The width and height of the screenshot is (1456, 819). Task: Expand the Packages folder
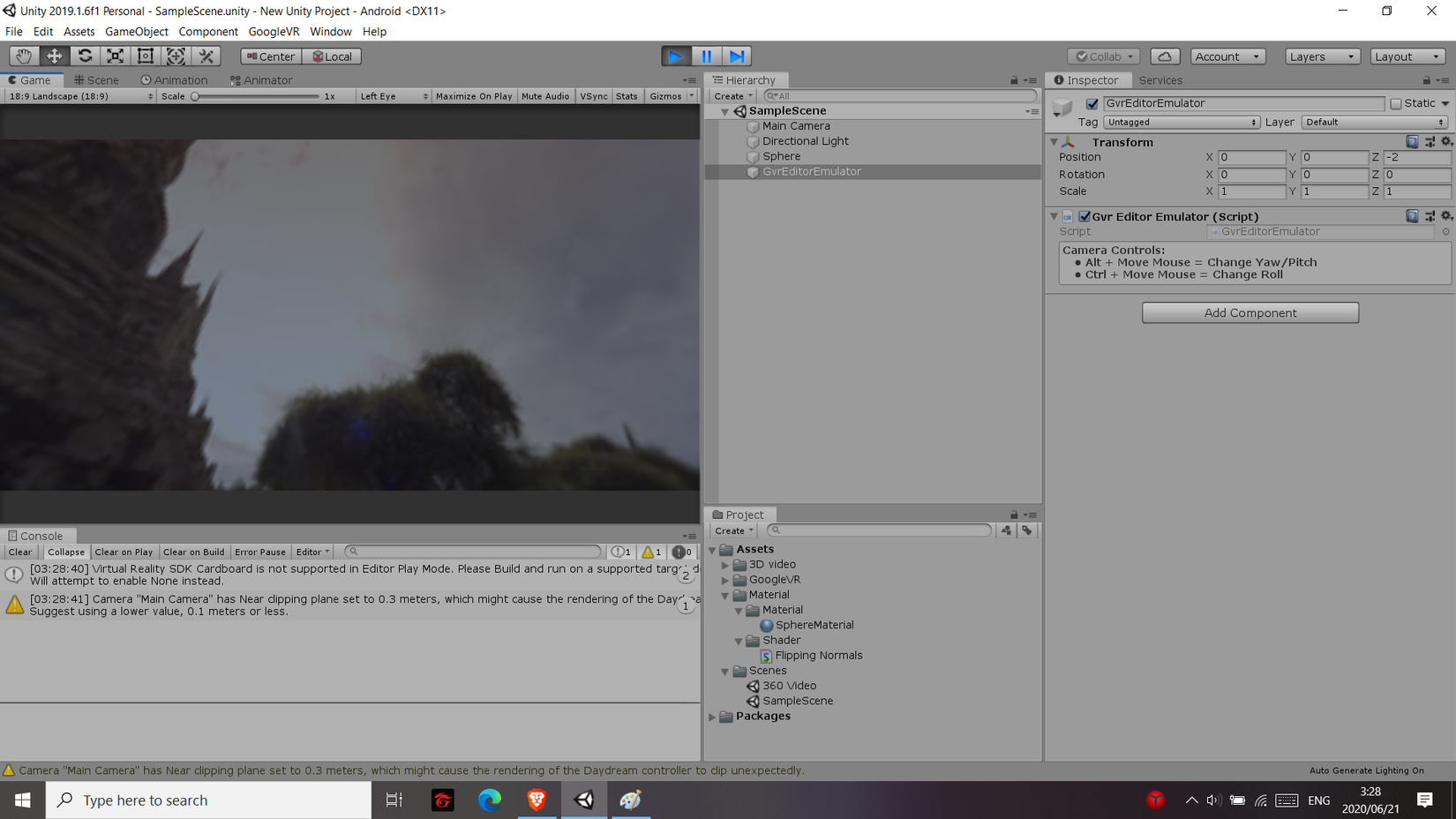pos(713,717)
